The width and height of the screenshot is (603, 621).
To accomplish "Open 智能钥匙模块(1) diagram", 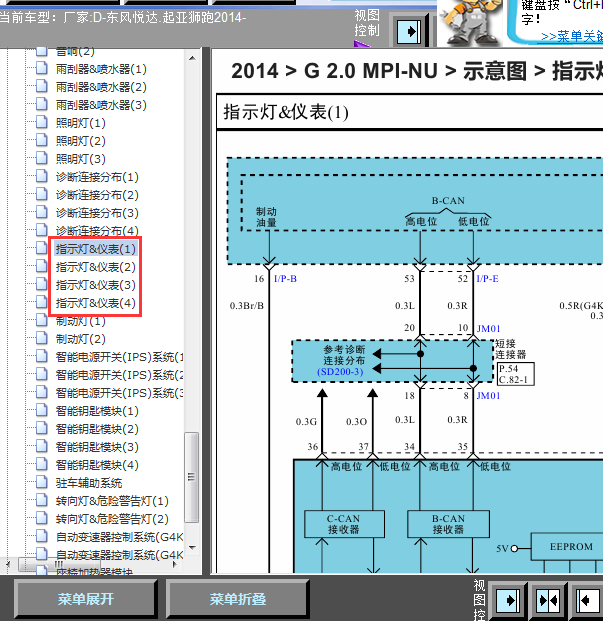I will click(x=97, y=411).
